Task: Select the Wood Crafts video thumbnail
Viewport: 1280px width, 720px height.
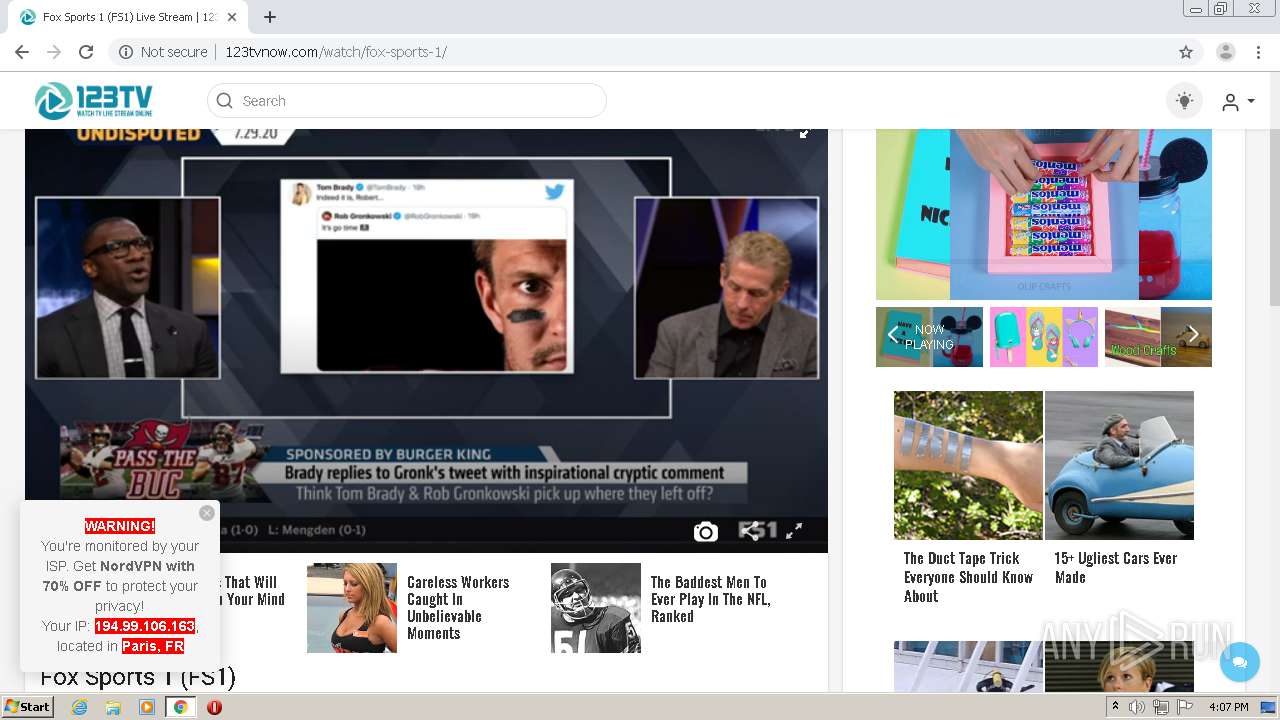Action: tap(1158, 337)
